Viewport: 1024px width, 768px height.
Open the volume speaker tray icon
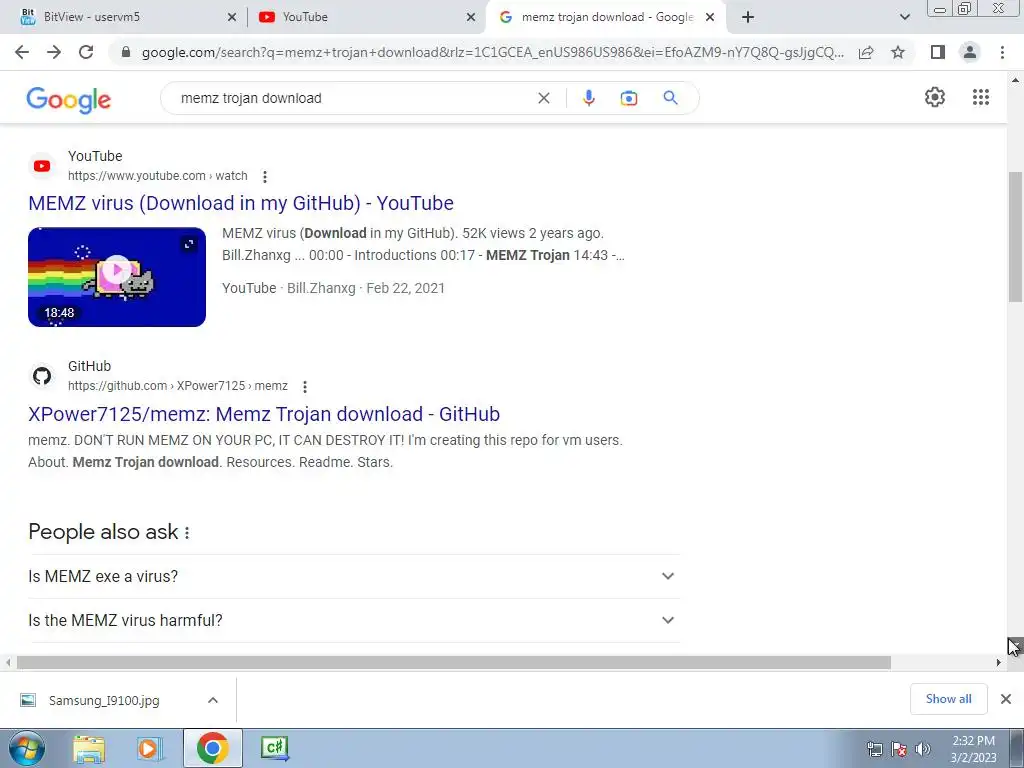pos(922,749)
